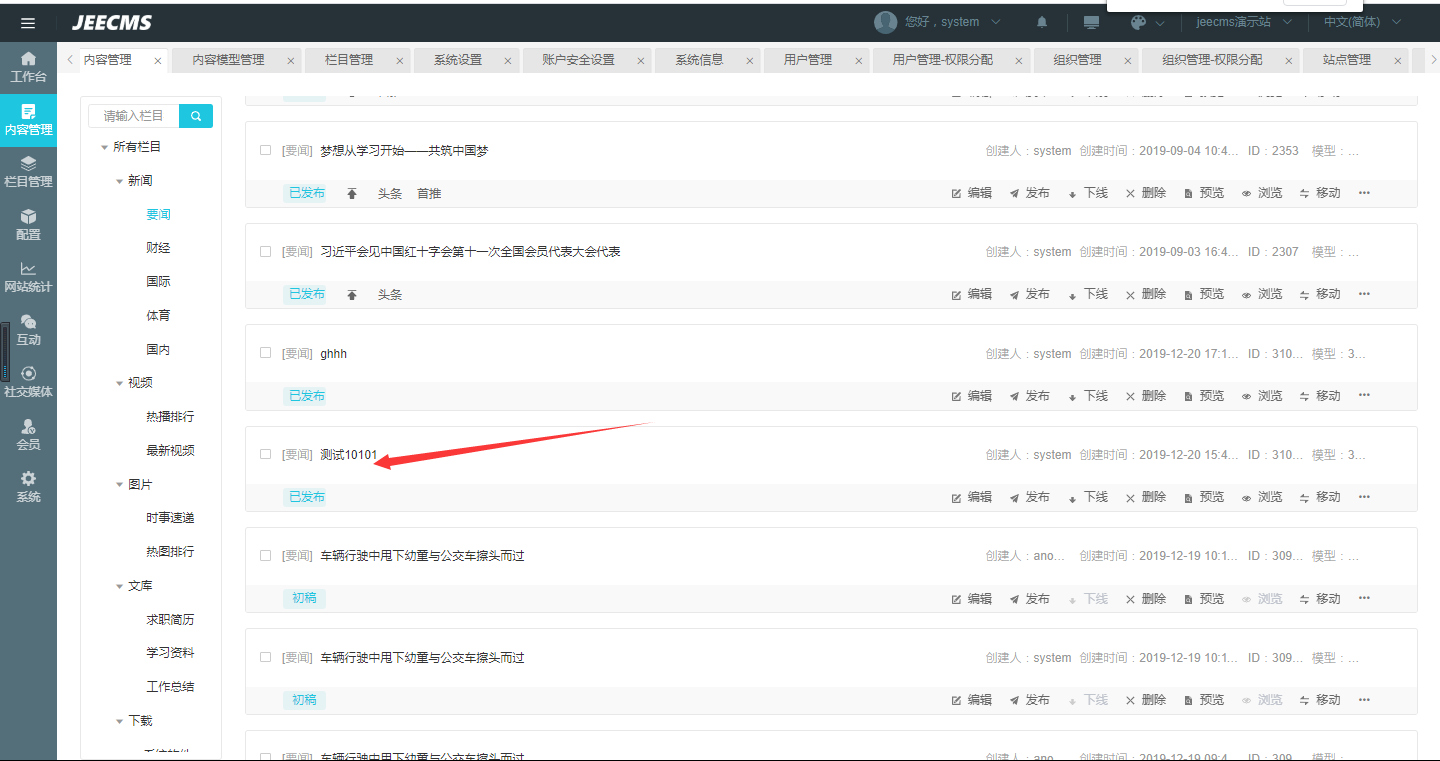
Task: Close the 用户管理-权限分配 tab
Action: (1017, 61)
